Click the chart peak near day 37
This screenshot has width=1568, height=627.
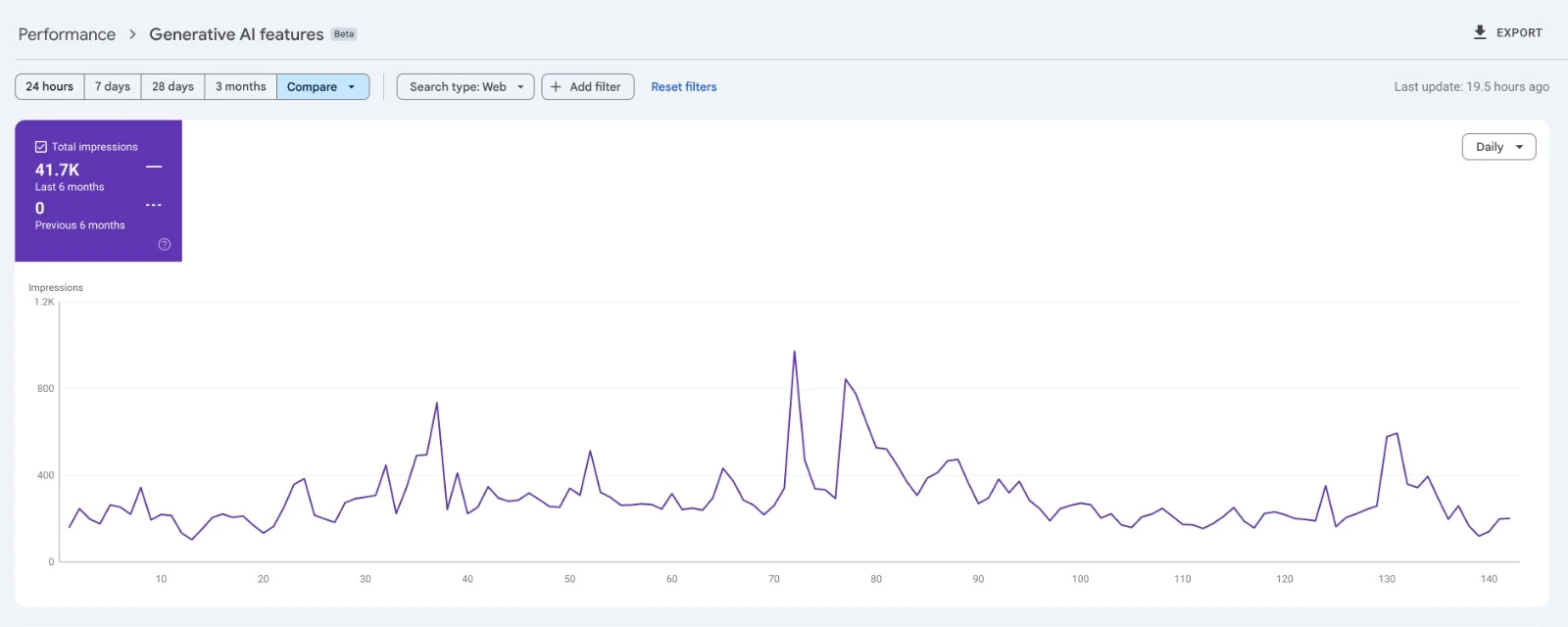(x=436, y=403)
